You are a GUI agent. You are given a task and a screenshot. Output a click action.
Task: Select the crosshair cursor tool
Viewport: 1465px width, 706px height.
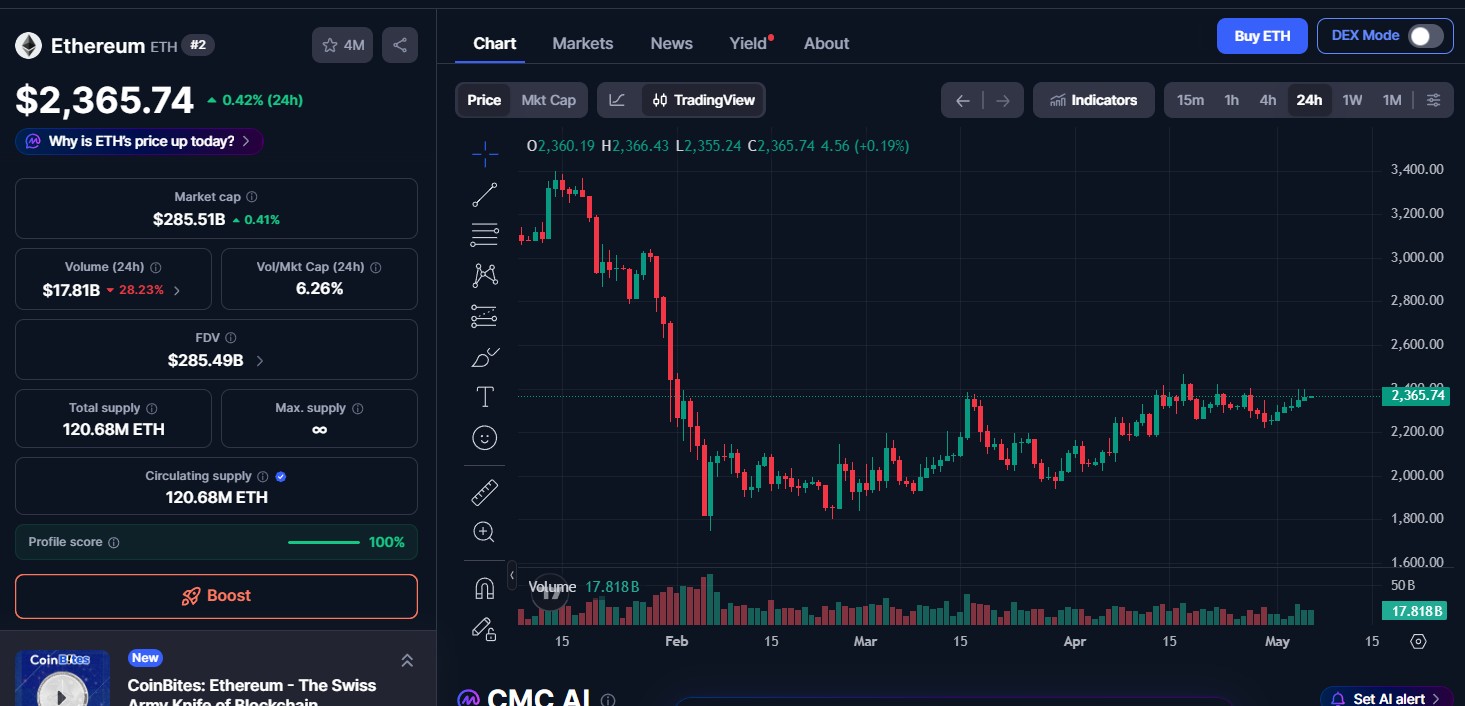point(485,153)
